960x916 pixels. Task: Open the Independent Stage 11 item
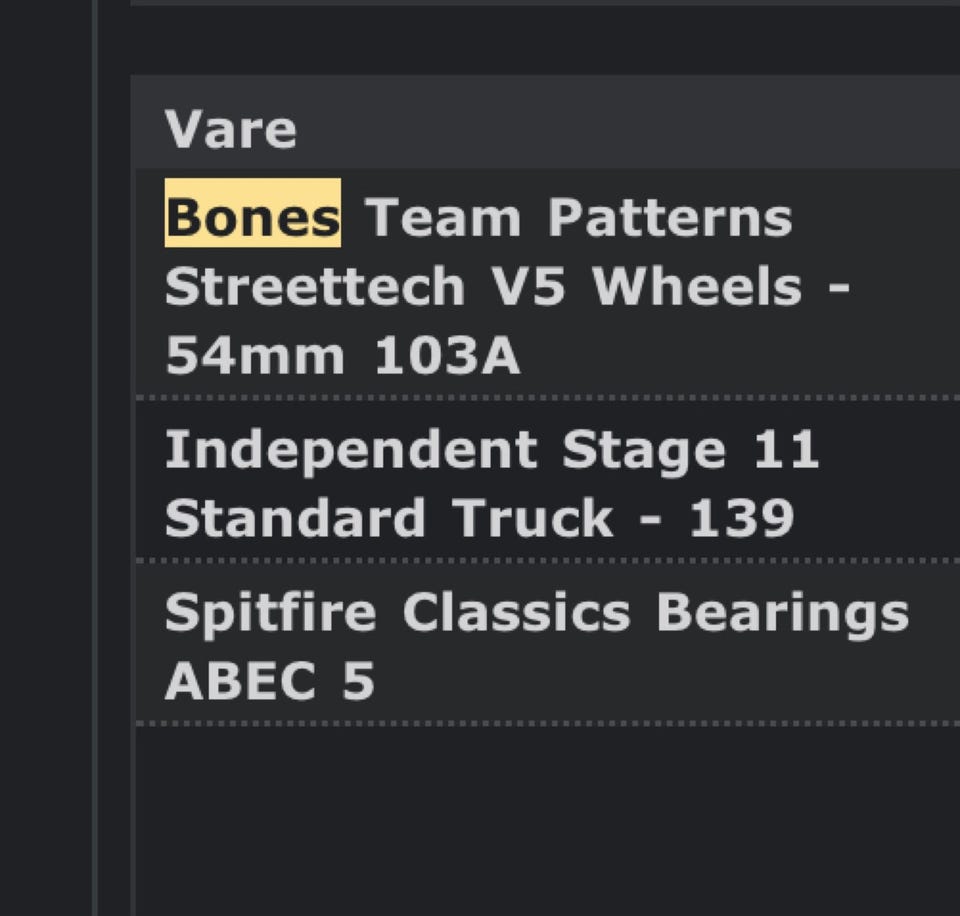pyautogui.click(x=491, y=449)
